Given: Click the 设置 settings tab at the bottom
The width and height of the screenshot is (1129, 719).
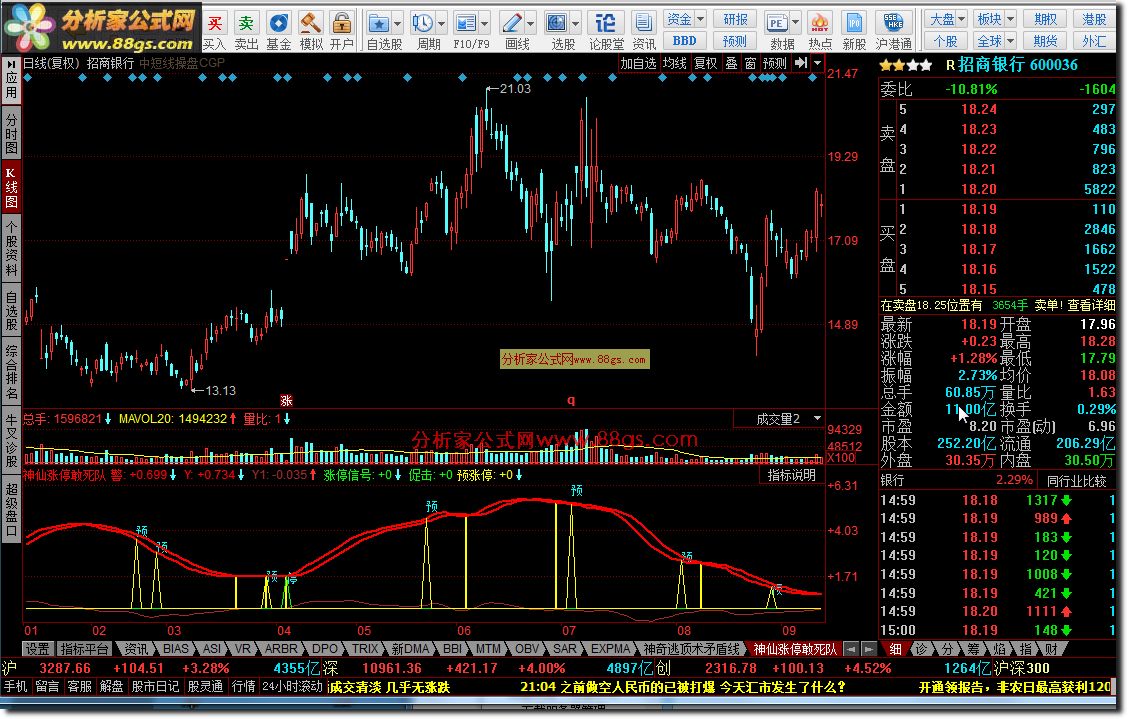Looking at the screenshot, I should (x=37, y=648).
